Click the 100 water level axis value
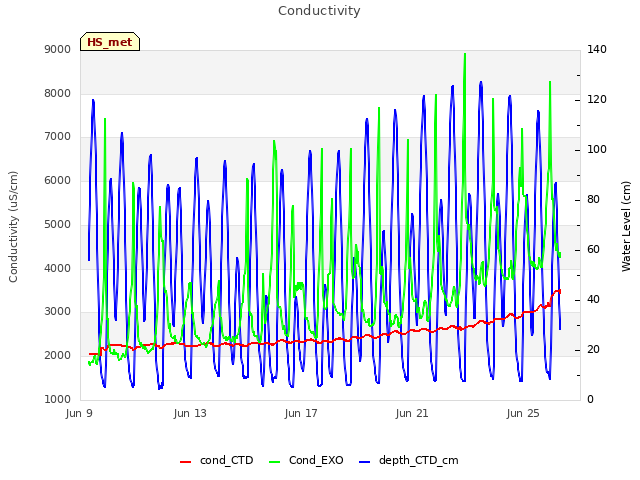The height and width of the screenshot is (480, 640). pyautogui.click(x=597, y=150)
